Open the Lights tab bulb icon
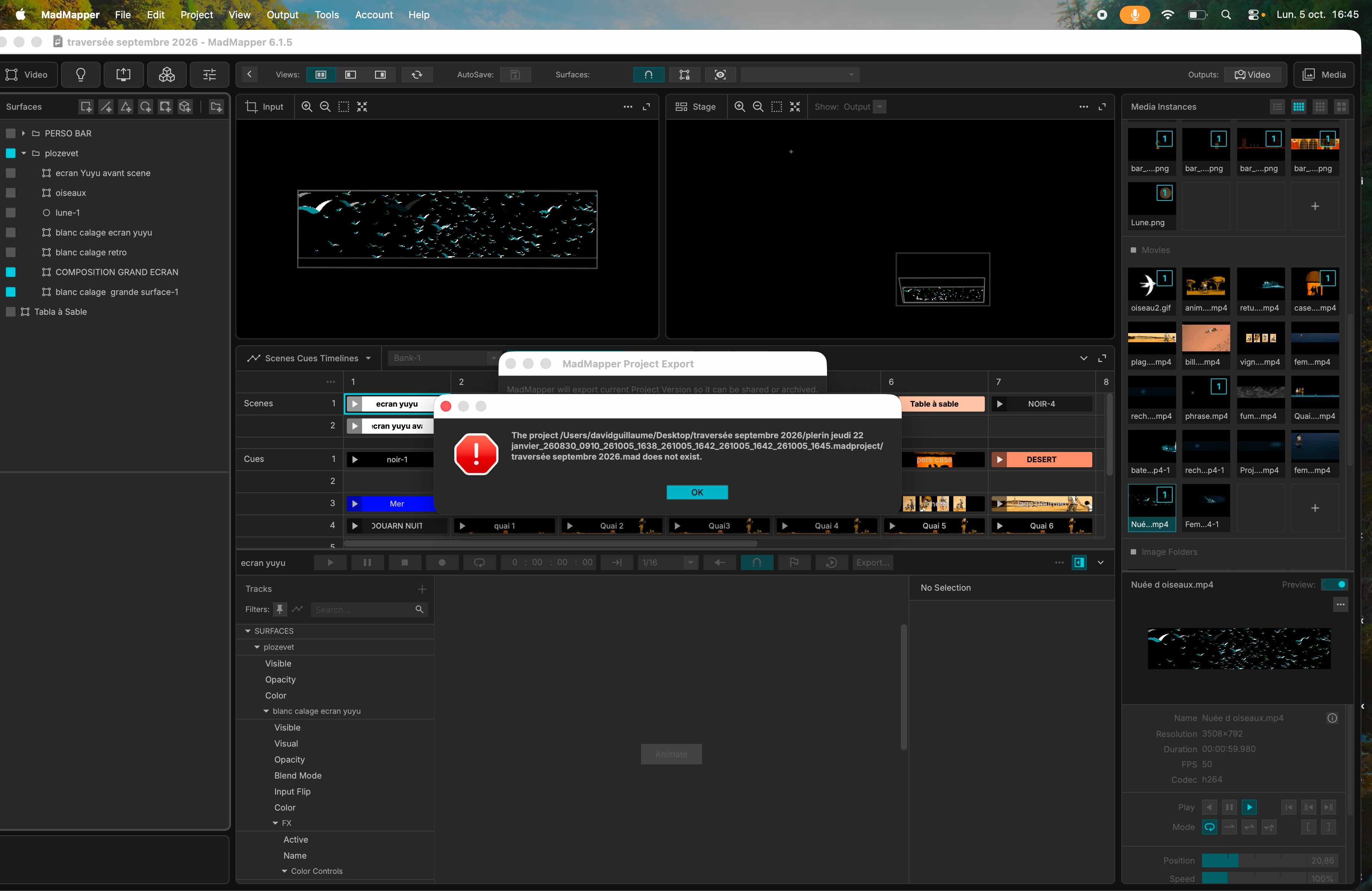 (x=81, y=74)
